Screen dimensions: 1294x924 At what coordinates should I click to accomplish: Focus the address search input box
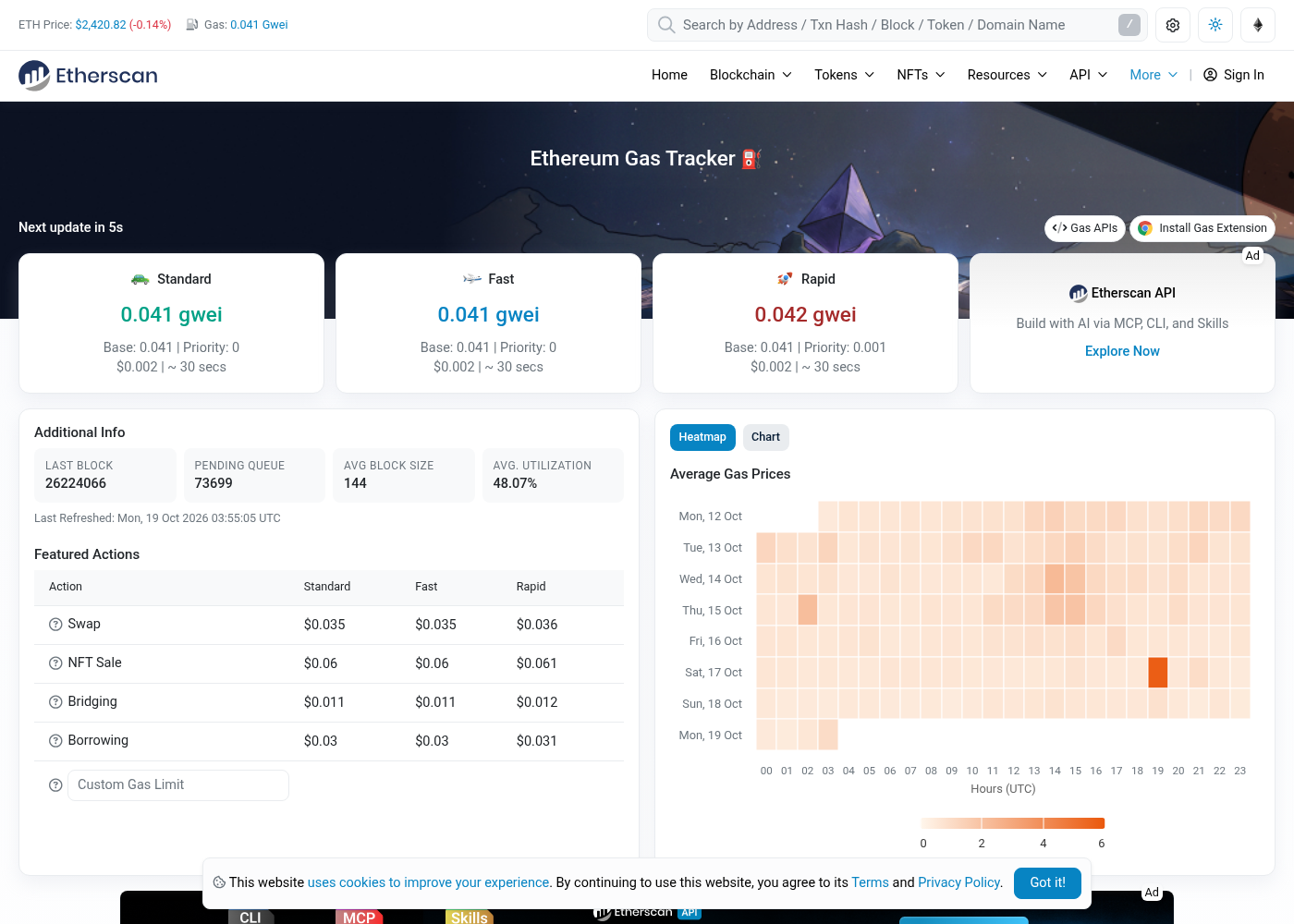pos(897,25)
